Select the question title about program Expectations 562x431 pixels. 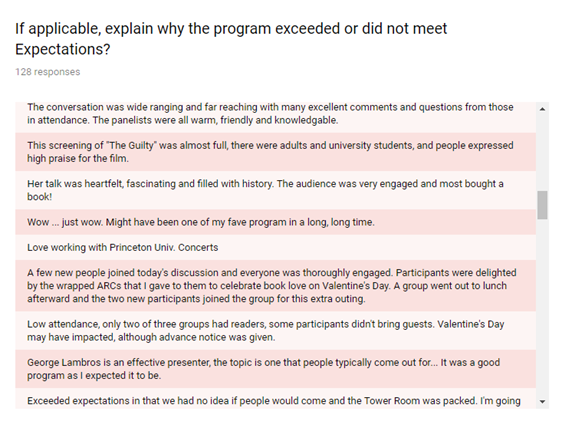pos(231,39)
